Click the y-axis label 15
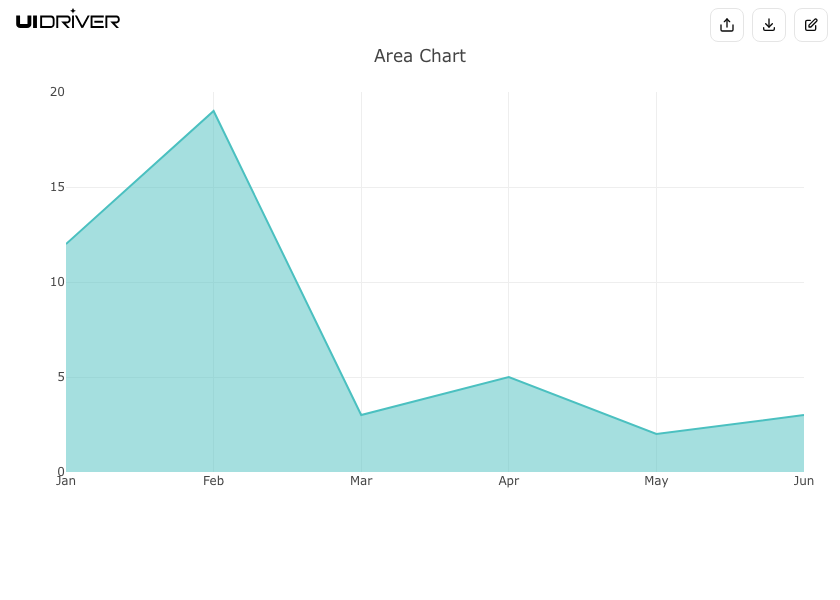The image size is (840, 600). (57, 187)
